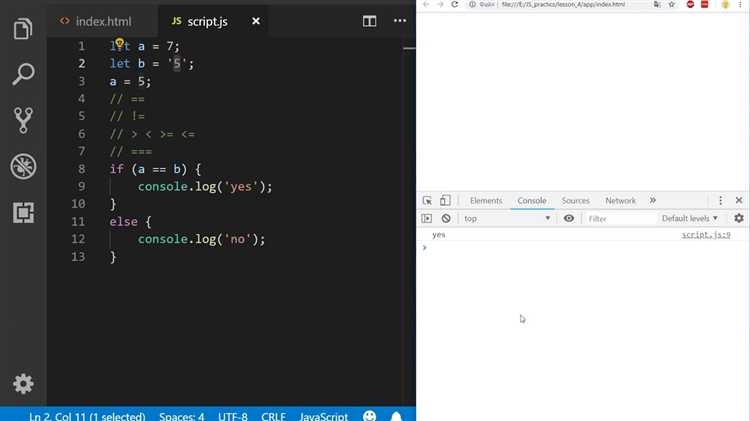Click line number 13 in gutter
Screen dimensions: 750x421
coord(78,257)
